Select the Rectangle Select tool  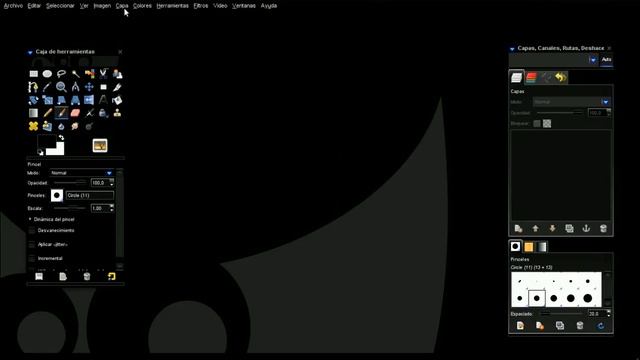click(33, 74)
